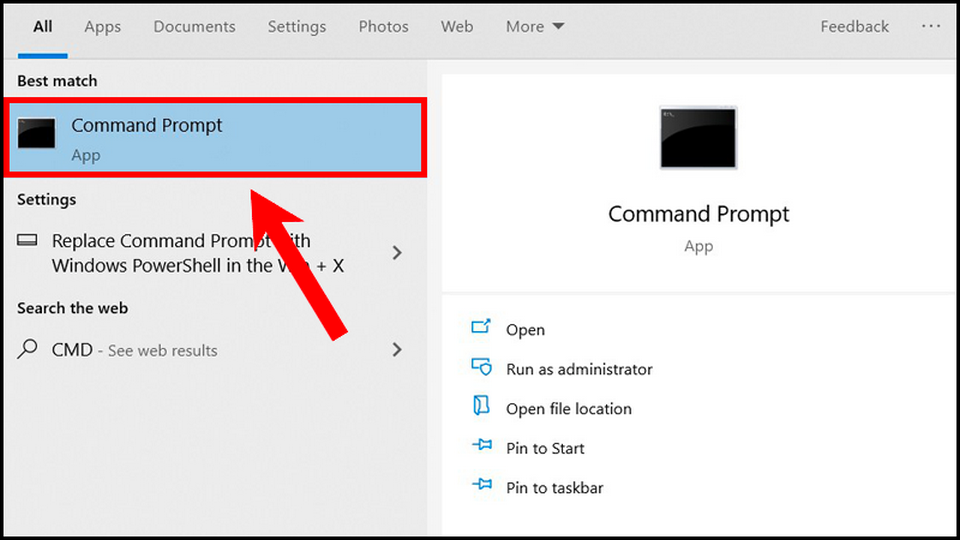This screenshot has height=540, width=960.
Task: Click the Command Prompt icon in Best match
Action: [37, 135]
